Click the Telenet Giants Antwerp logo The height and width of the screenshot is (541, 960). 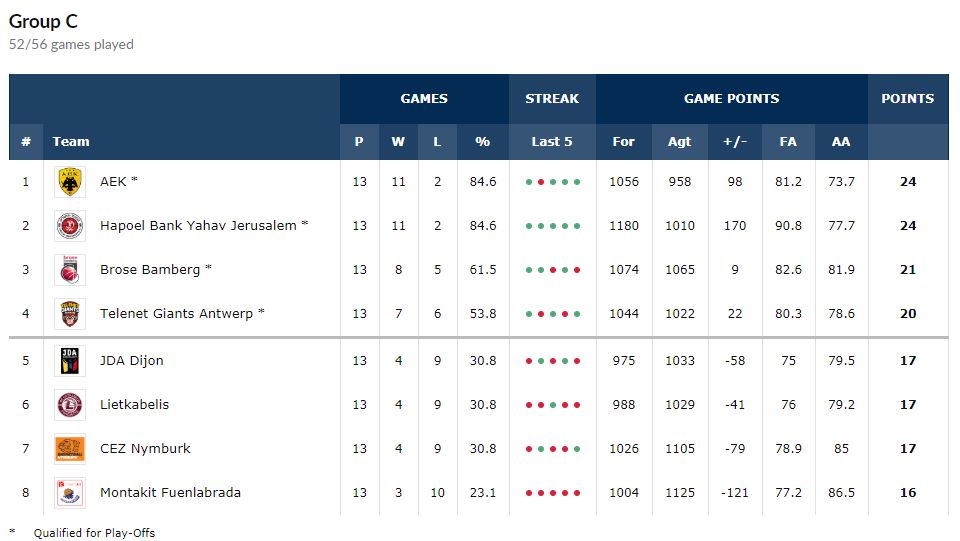pyautogui.click(x=70, y=314)
